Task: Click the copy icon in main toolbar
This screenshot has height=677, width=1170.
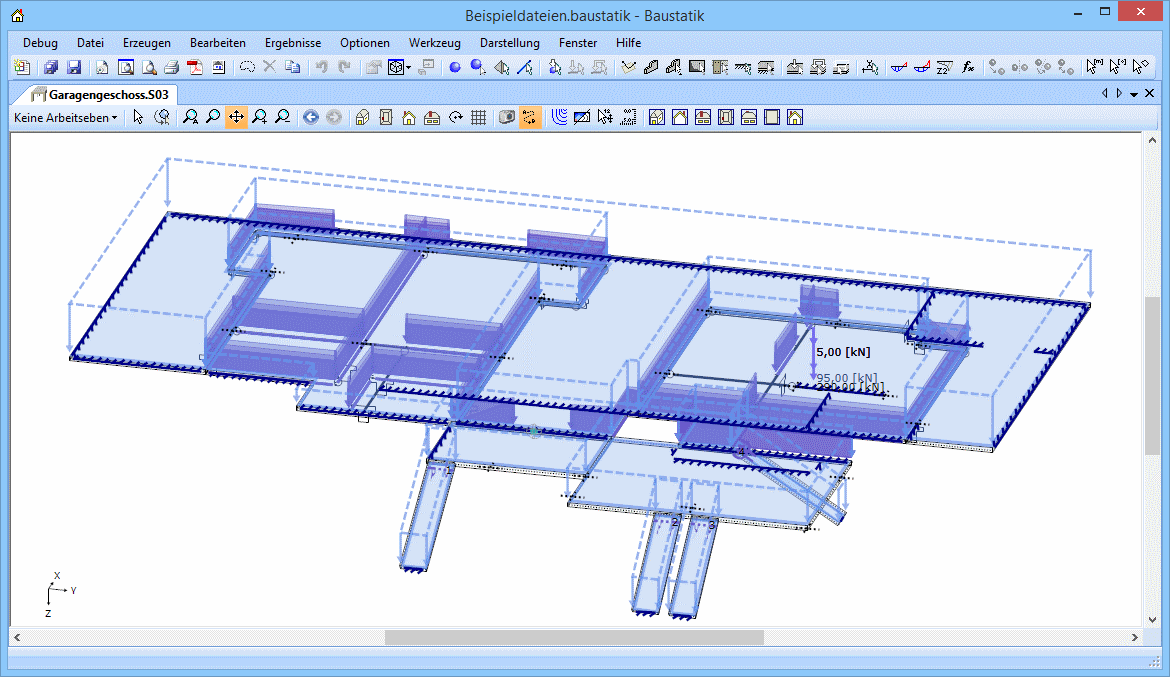Action: tap(292, 68)
